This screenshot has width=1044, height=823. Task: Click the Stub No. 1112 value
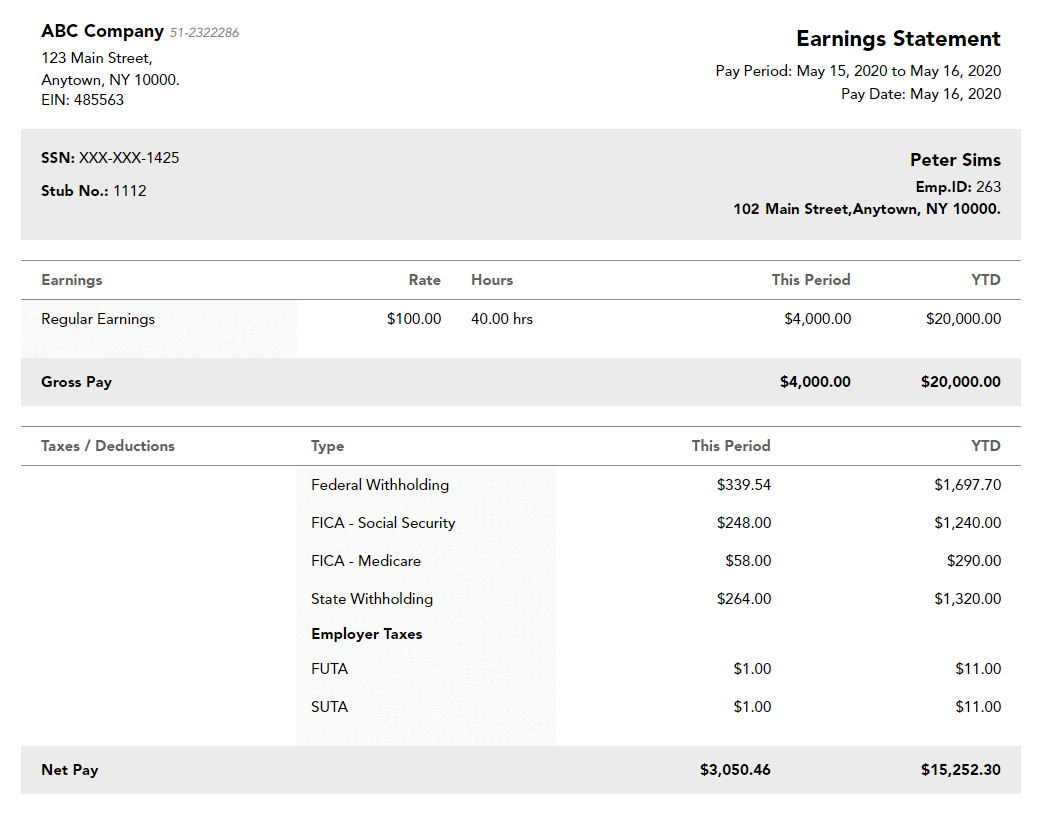pos(129,191)
